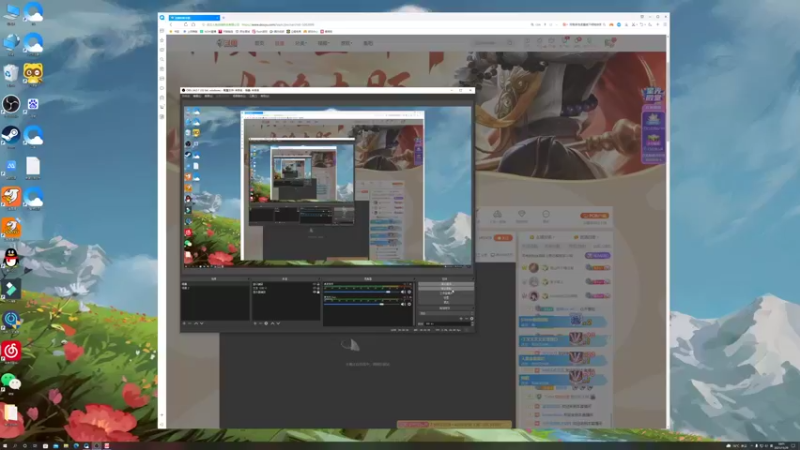This screenshot has height=450, width=800.
Task: Open NetEase Cloud Music red desktop icon
Action: 11,352
